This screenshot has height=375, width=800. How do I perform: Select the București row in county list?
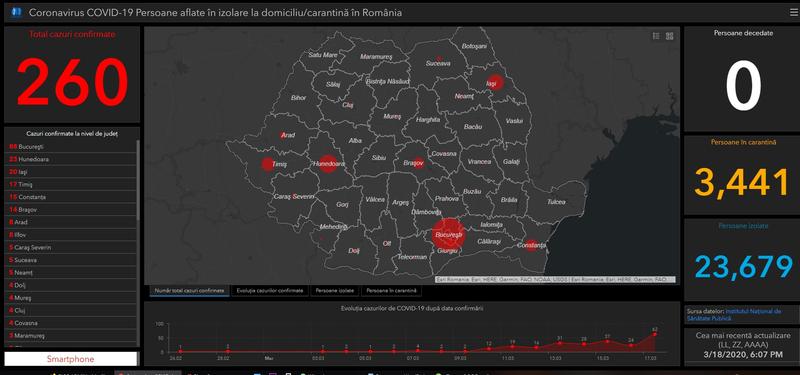[x=70, y=147]
